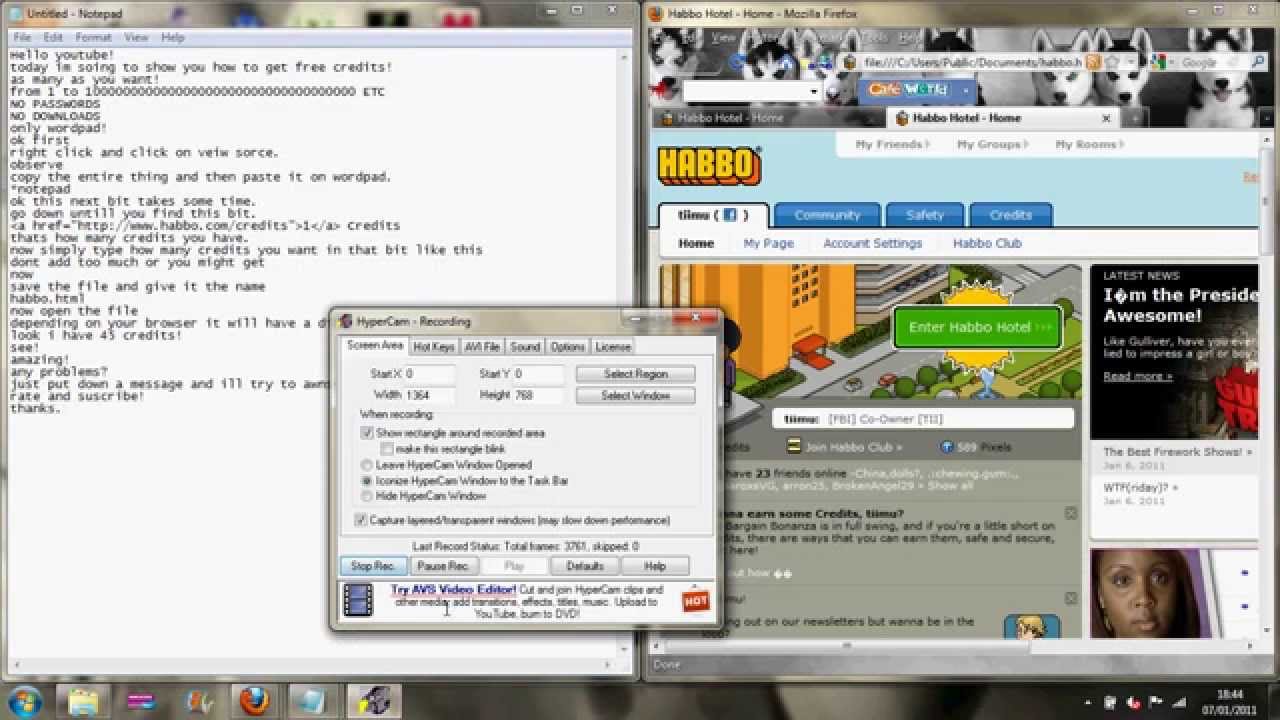This screenshot has height=720, width=1280.
Task: Click the Try AVS Video Editor link
Action: pyautogui.click(x=453, y=590)
